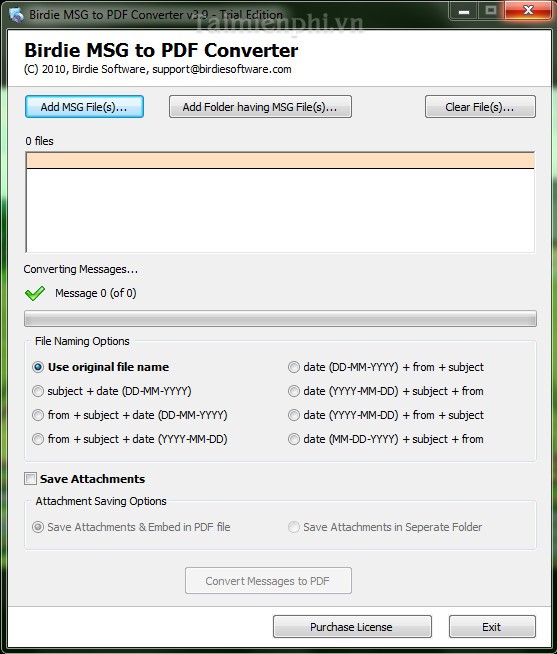Image resolution: width=557 pixels, height=654 pixels.
Task: Select date (DD-MM-YYYY) + from + subject
Action: click(x=386, y=367)
